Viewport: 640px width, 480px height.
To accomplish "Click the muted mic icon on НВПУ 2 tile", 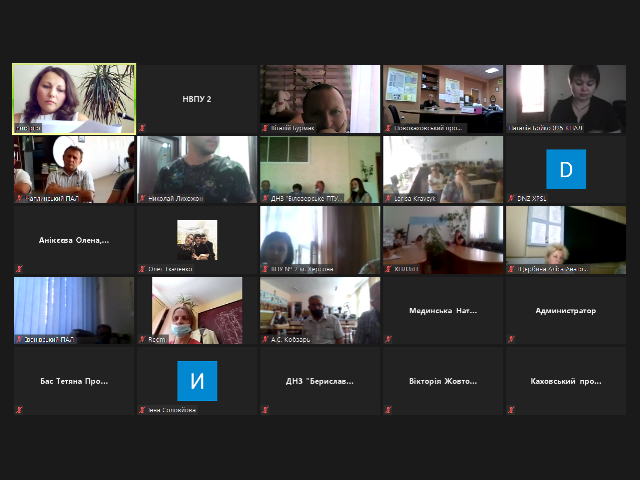I will pos(142,128).
